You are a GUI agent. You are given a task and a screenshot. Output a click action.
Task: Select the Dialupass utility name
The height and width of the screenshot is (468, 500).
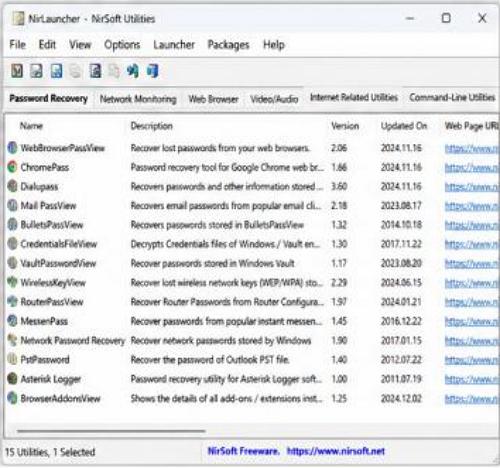point(39,186)
